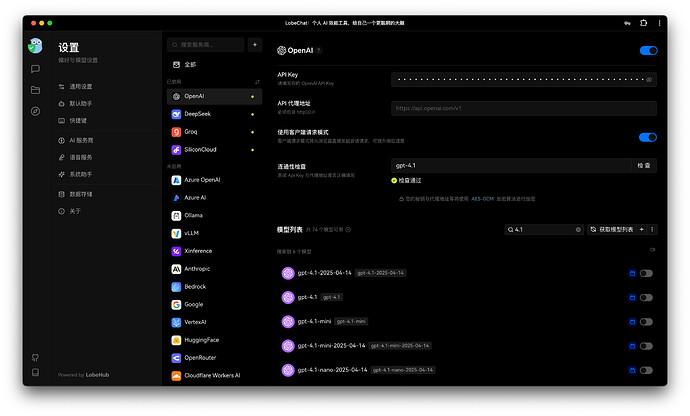Click the feedback icon at sidebar bottom
The height and width of the screenshot is (416, 690).
pos(36,357)
